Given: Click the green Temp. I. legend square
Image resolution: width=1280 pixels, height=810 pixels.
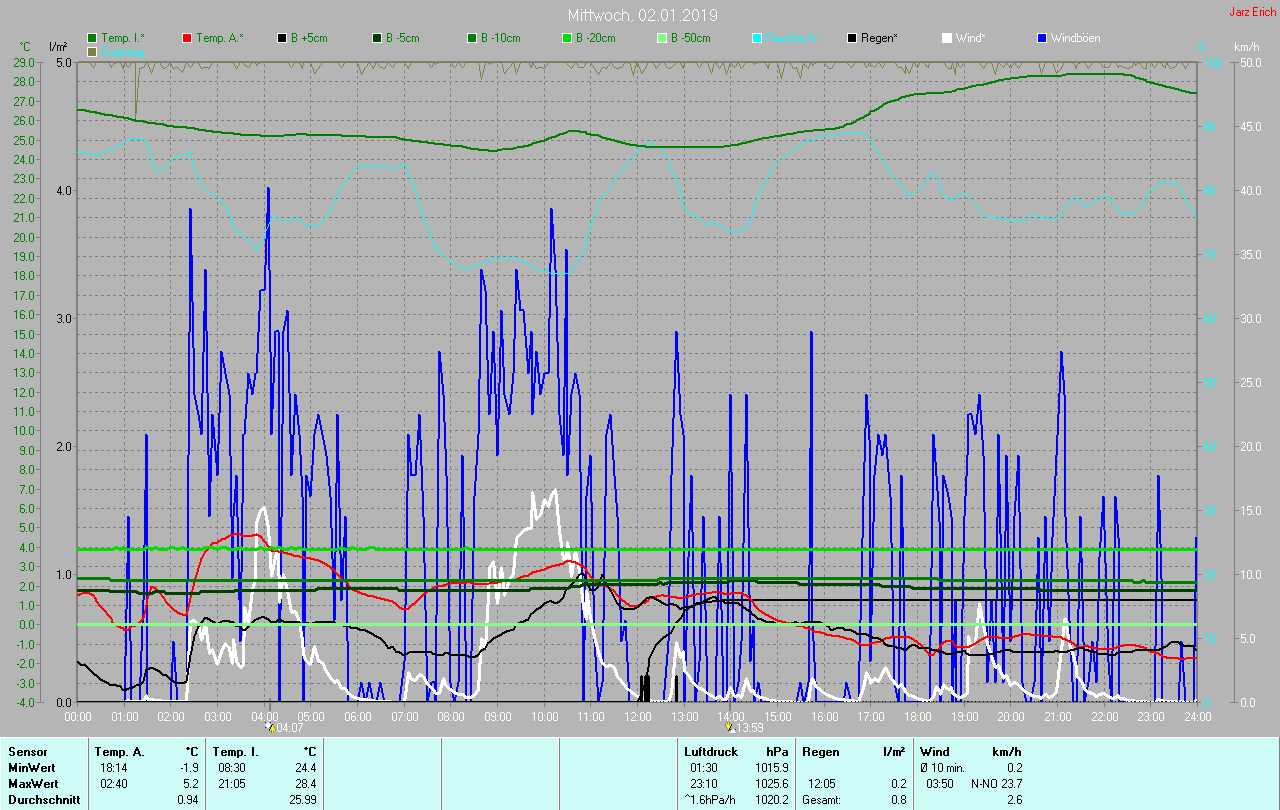Looking at the screenshot, I should click(x=92, y=38).
